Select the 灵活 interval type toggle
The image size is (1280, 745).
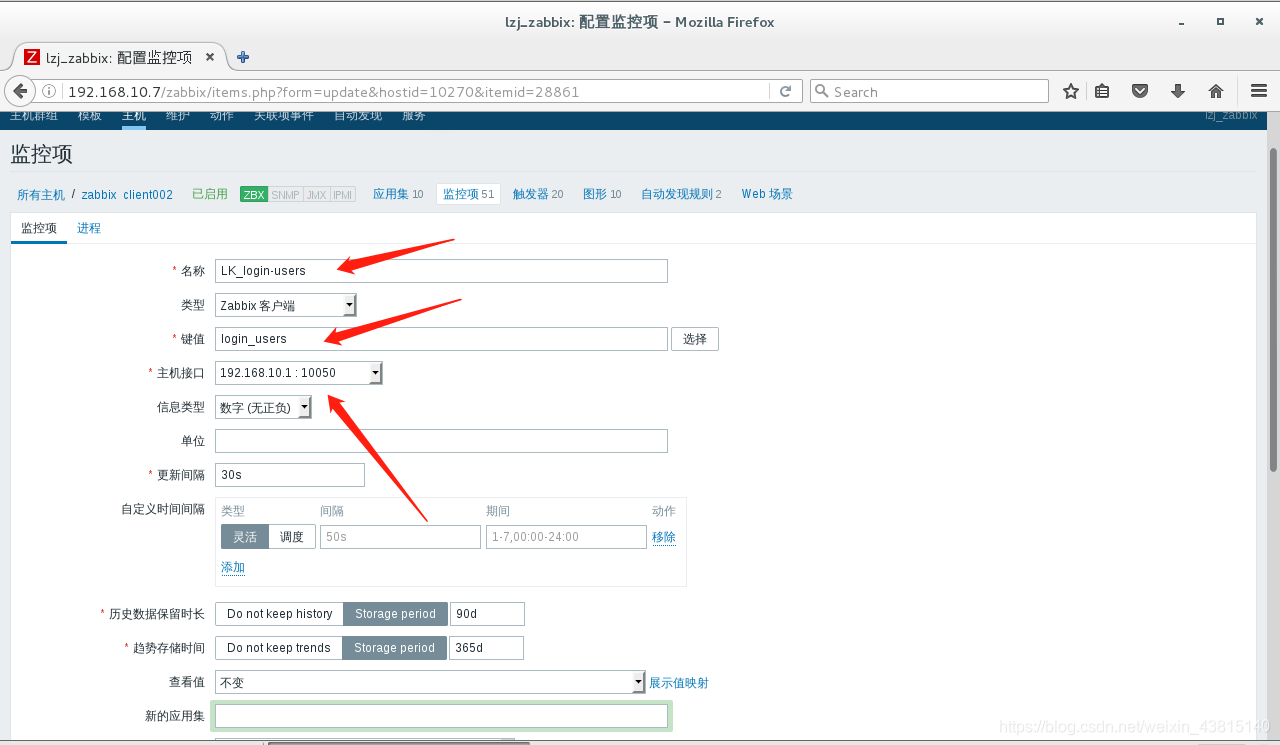point(245,537)
